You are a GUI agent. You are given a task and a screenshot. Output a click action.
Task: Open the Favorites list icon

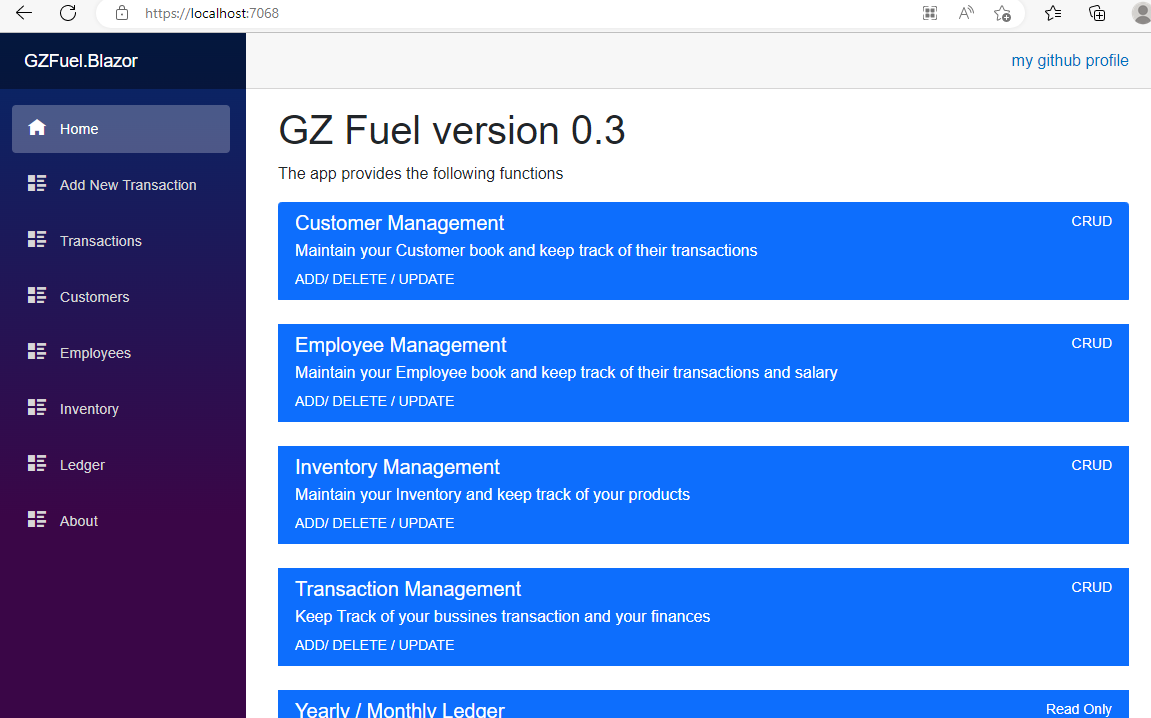point(1053,12)
